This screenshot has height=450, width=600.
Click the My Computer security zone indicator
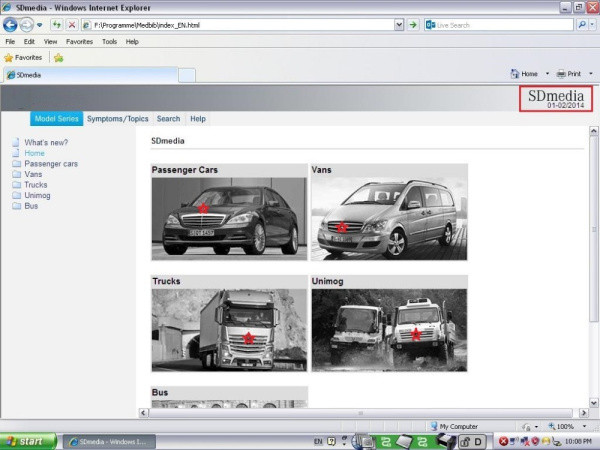(454, 426)
